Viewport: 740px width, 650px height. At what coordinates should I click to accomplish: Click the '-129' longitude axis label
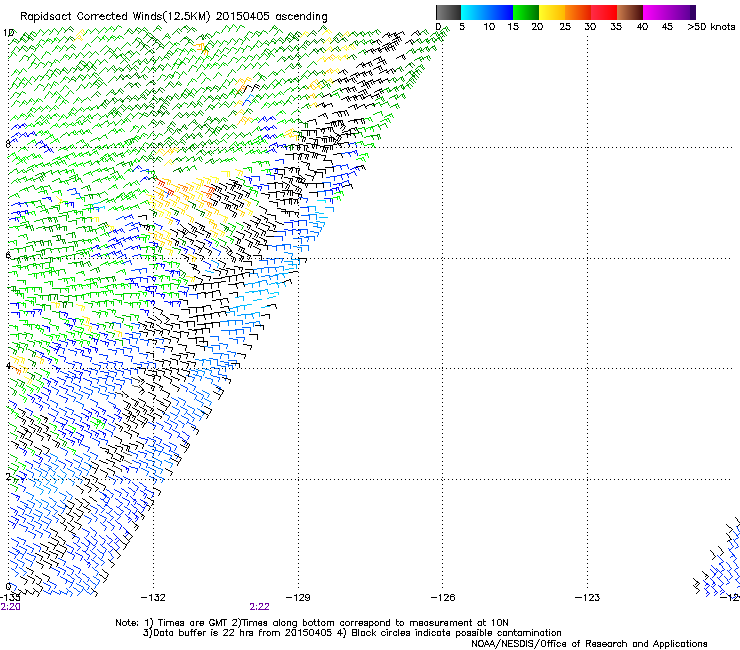pos(298,598)
